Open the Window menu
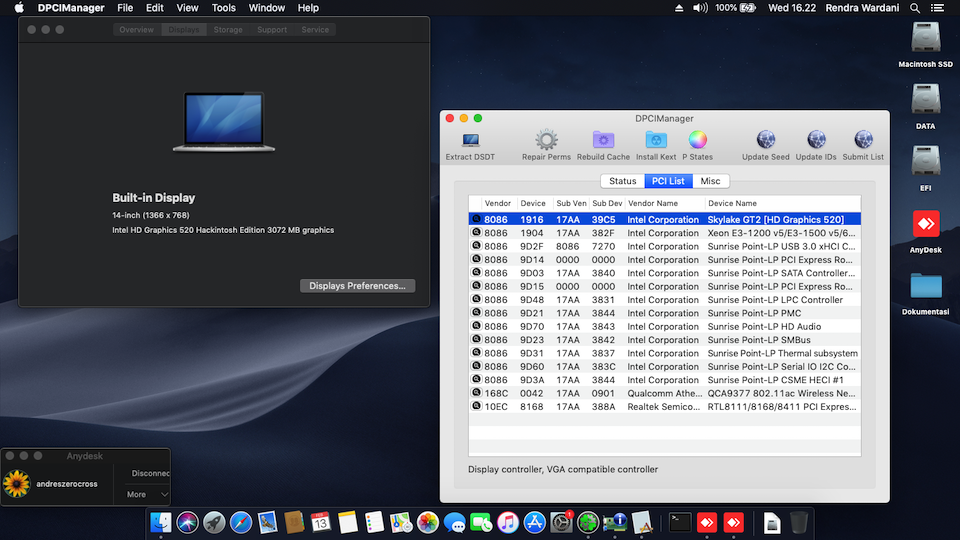 coord(266,8)
